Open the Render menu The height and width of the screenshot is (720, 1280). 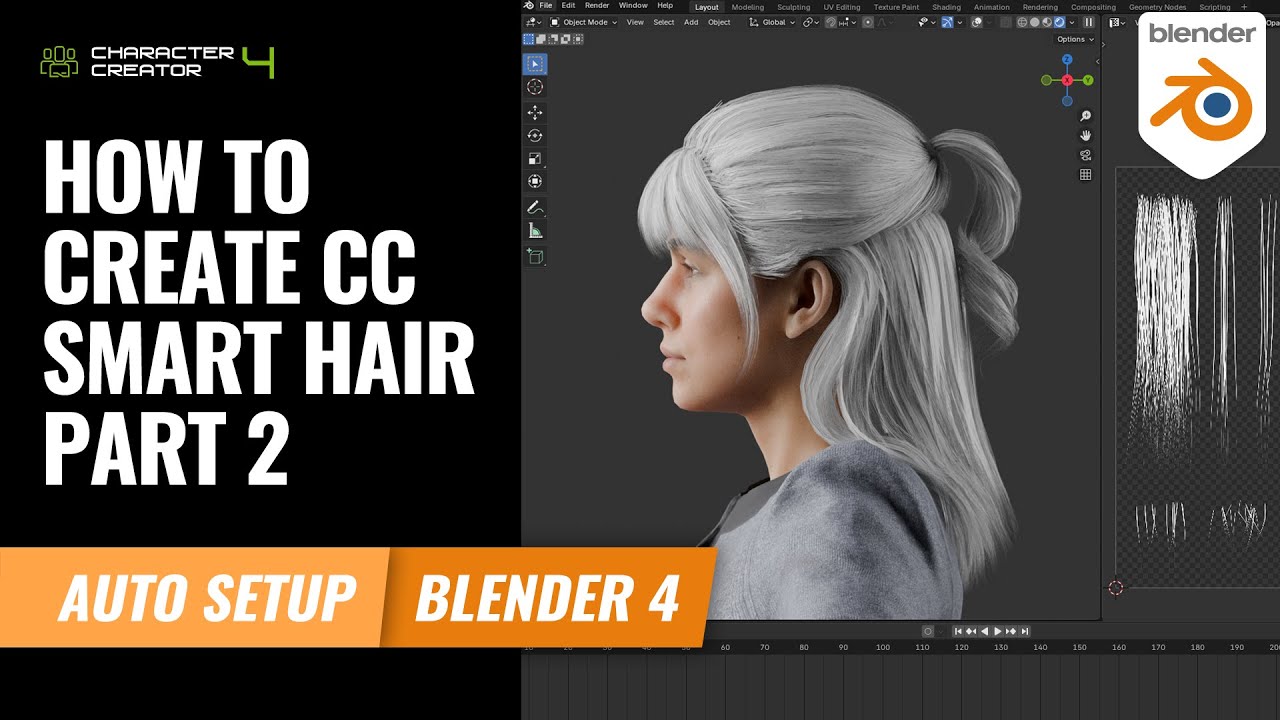click(x=597, y=6)
